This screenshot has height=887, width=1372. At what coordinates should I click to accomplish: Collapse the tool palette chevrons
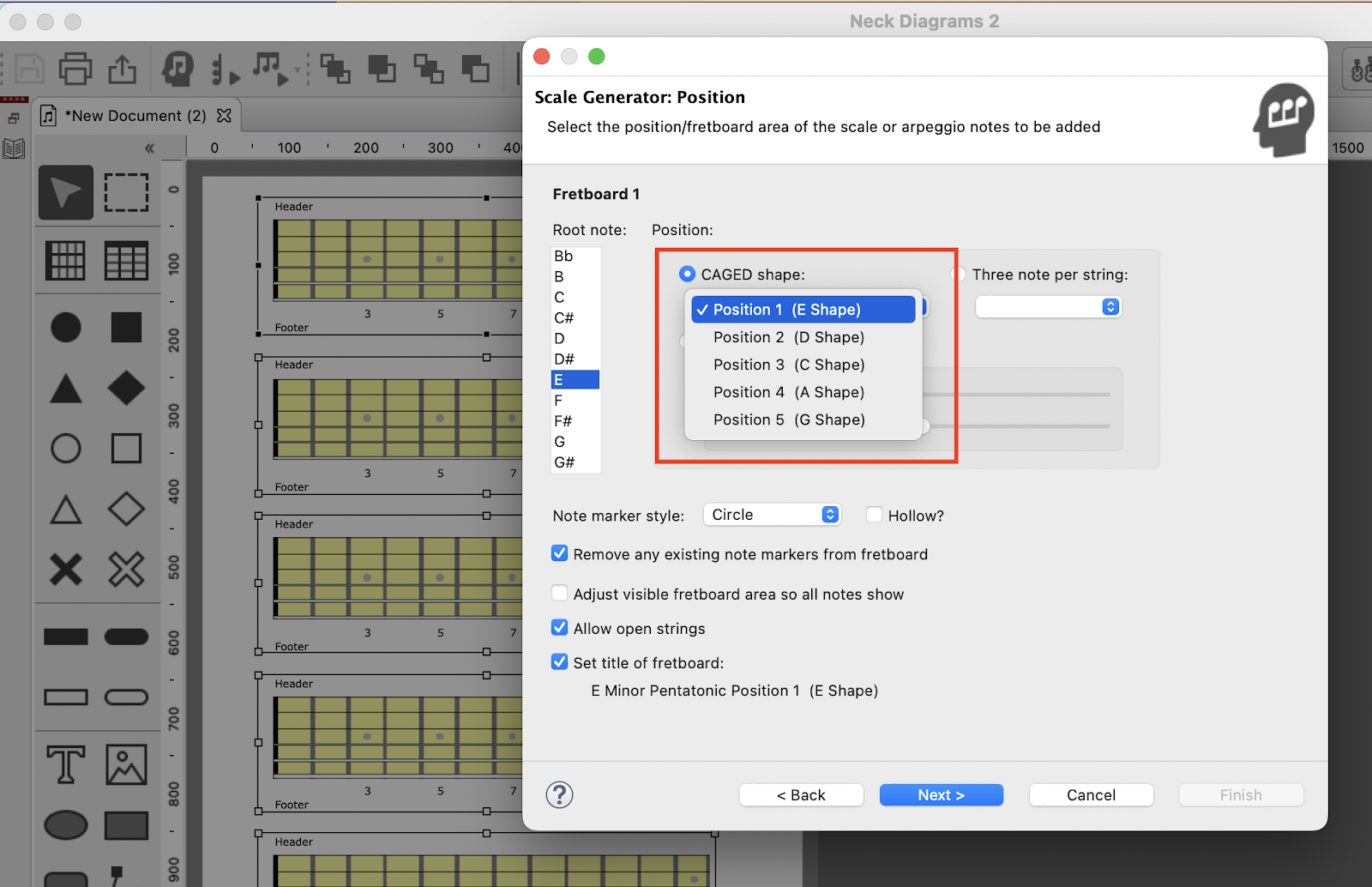coord(149,148)
